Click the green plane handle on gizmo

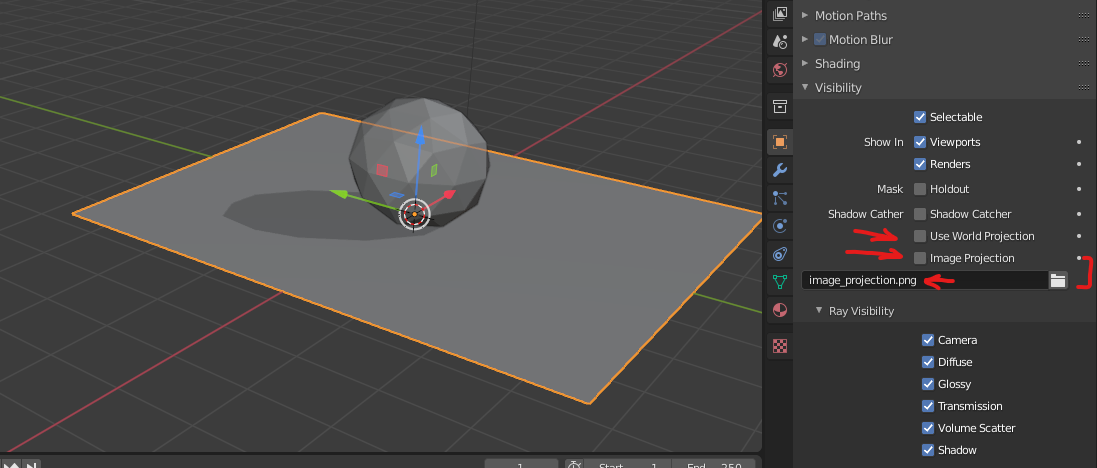pos(434,170)
